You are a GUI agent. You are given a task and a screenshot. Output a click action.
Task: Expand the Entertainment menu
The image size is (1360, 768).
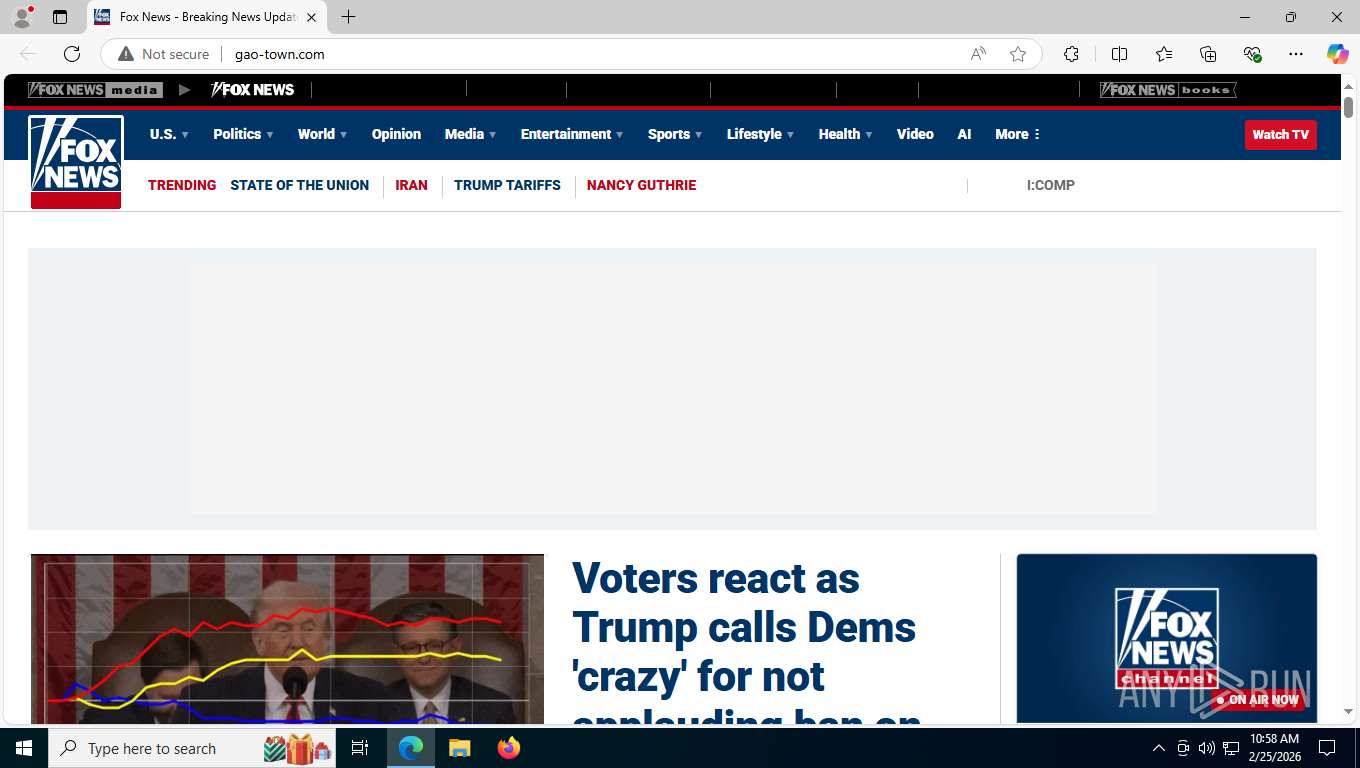pos(572,134)
